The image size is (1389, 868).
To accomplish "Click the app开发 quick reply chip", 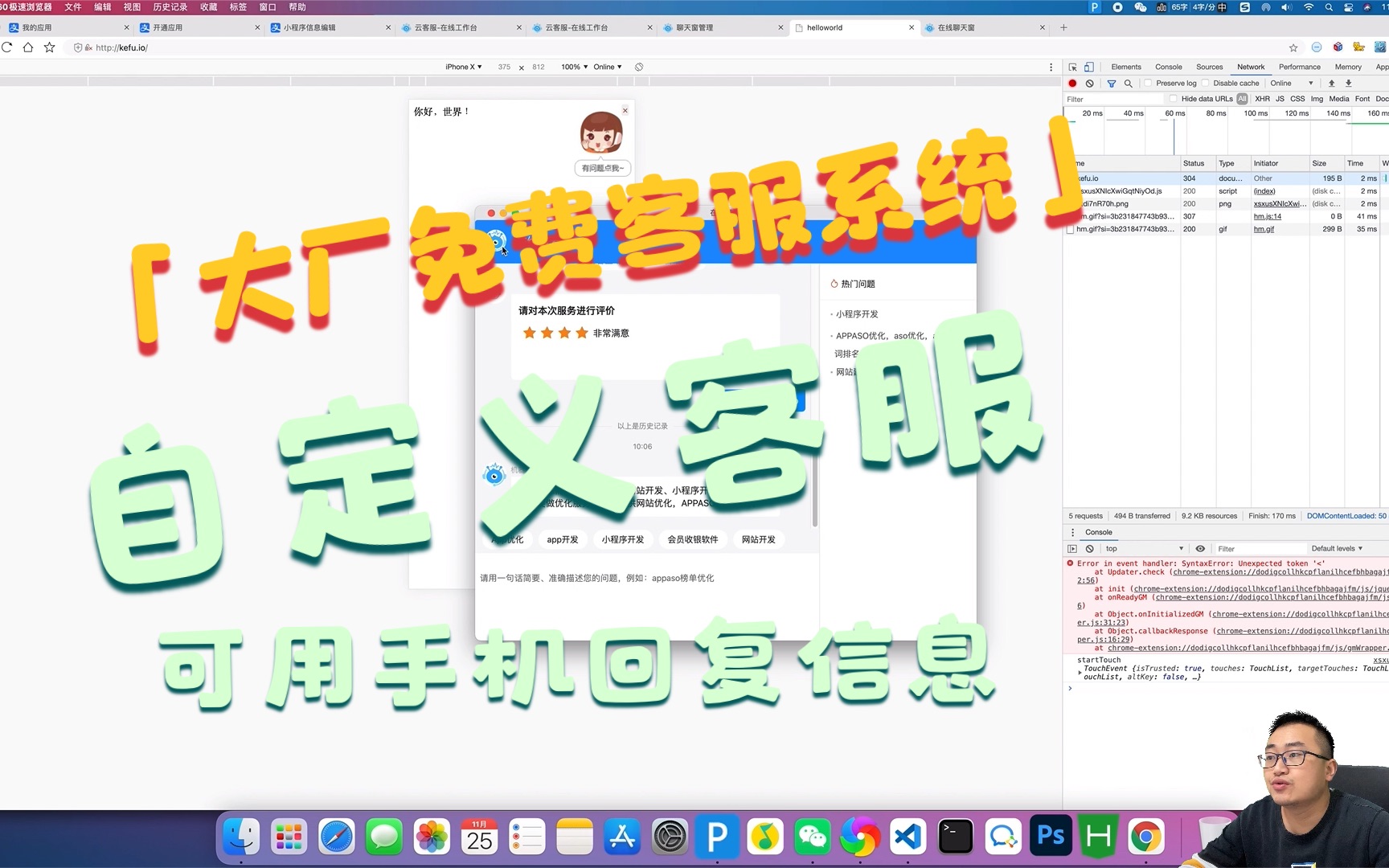I will point(563,540).
